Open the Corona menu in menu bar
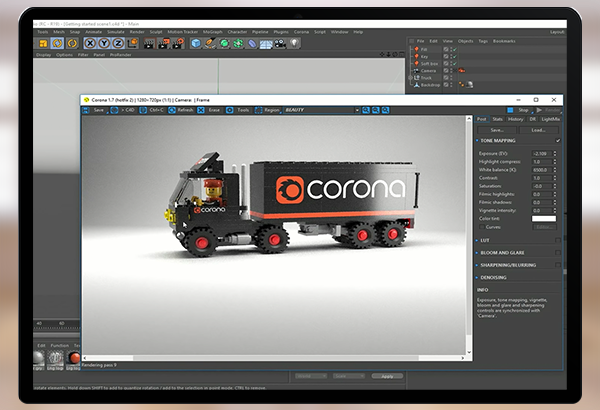Image resolution: width=600 pixels, height=410 pixels. coord(301,32)
